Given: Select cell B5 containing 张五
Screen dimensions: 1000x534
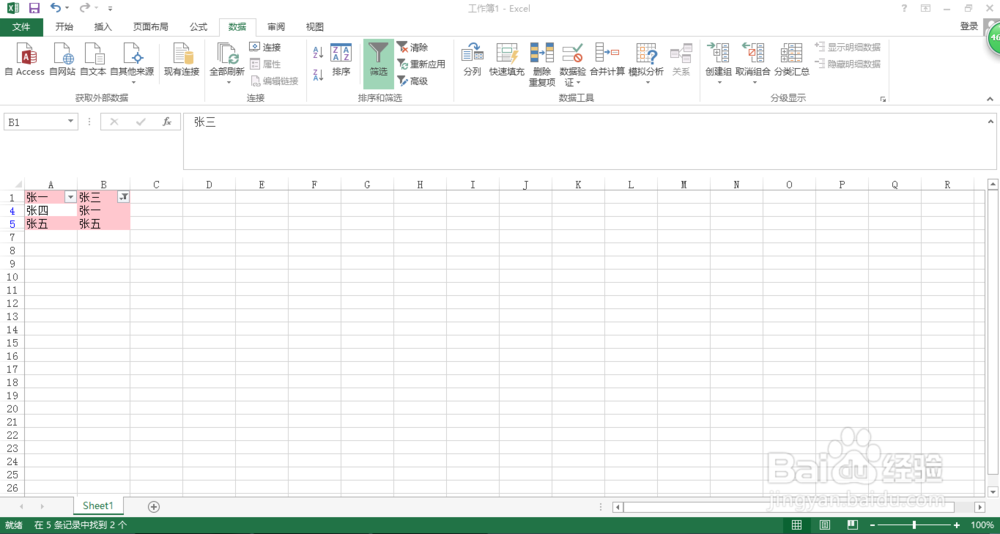Looking at the screenshot, I should coord(104,223).
